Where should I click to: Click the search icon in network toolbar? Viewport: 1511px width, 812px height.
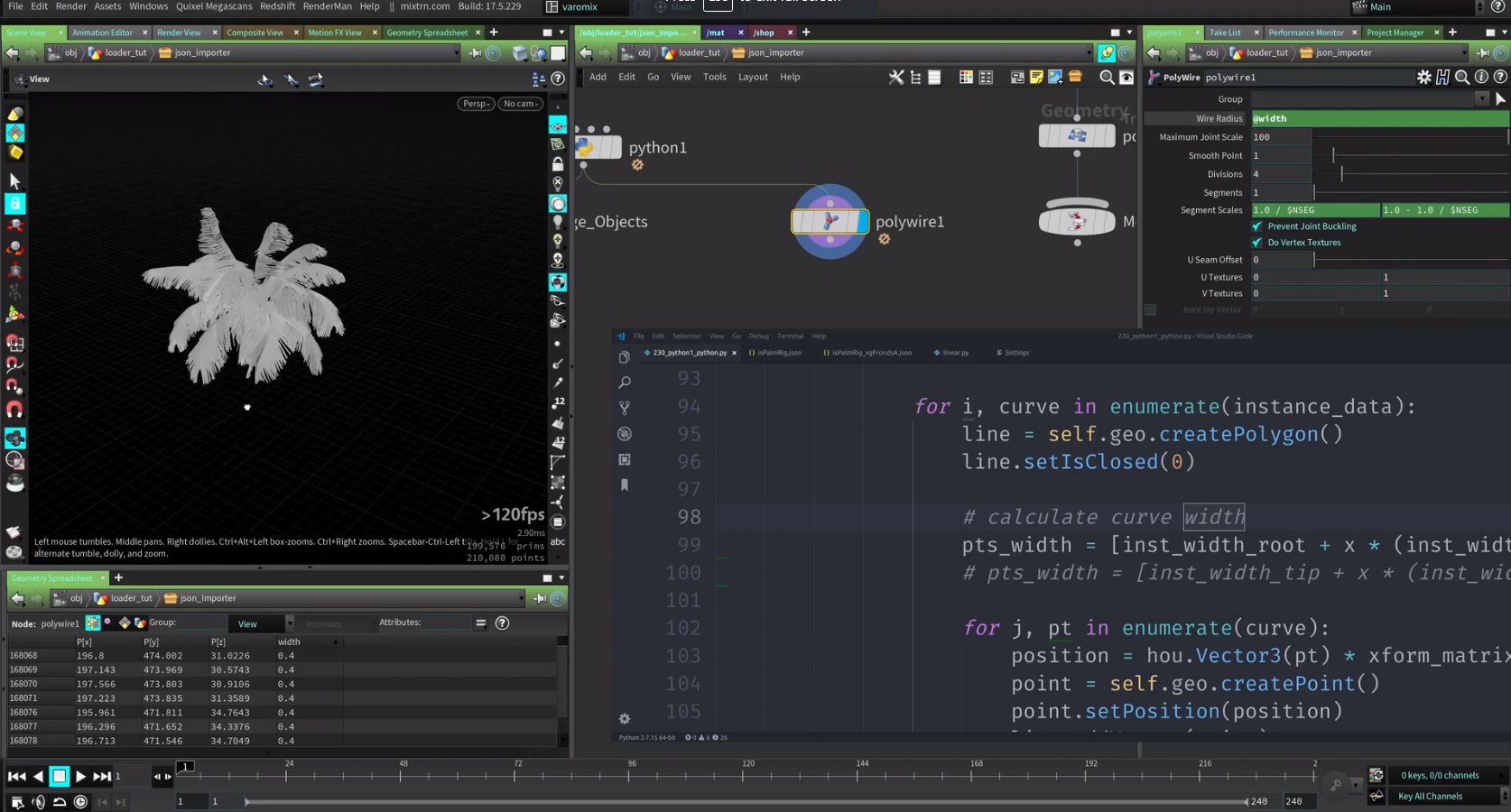pos(1106,78)
